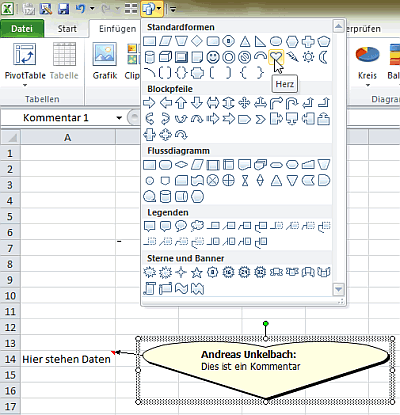
Task: Click cell with Hier stehen Daten
Action: pyautogui.click(x=68, y=359)
